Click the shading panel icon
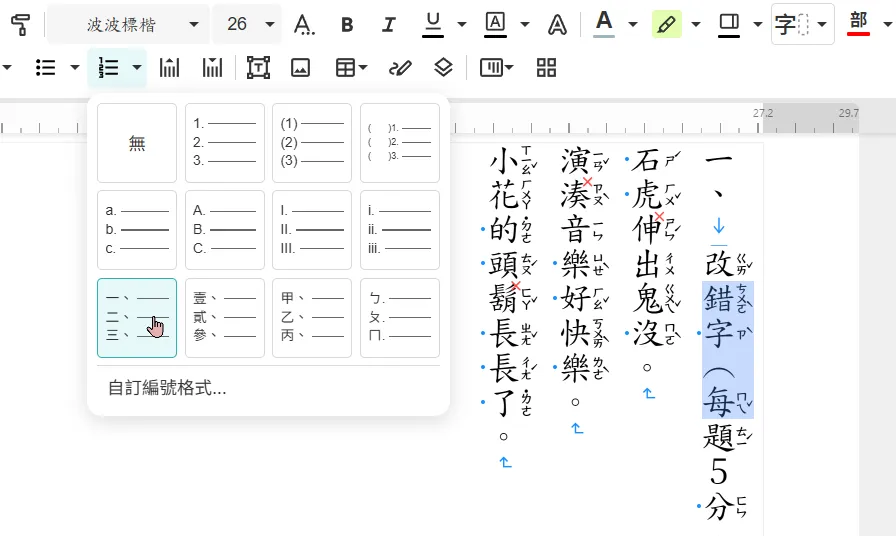 (x=729, y=25)
